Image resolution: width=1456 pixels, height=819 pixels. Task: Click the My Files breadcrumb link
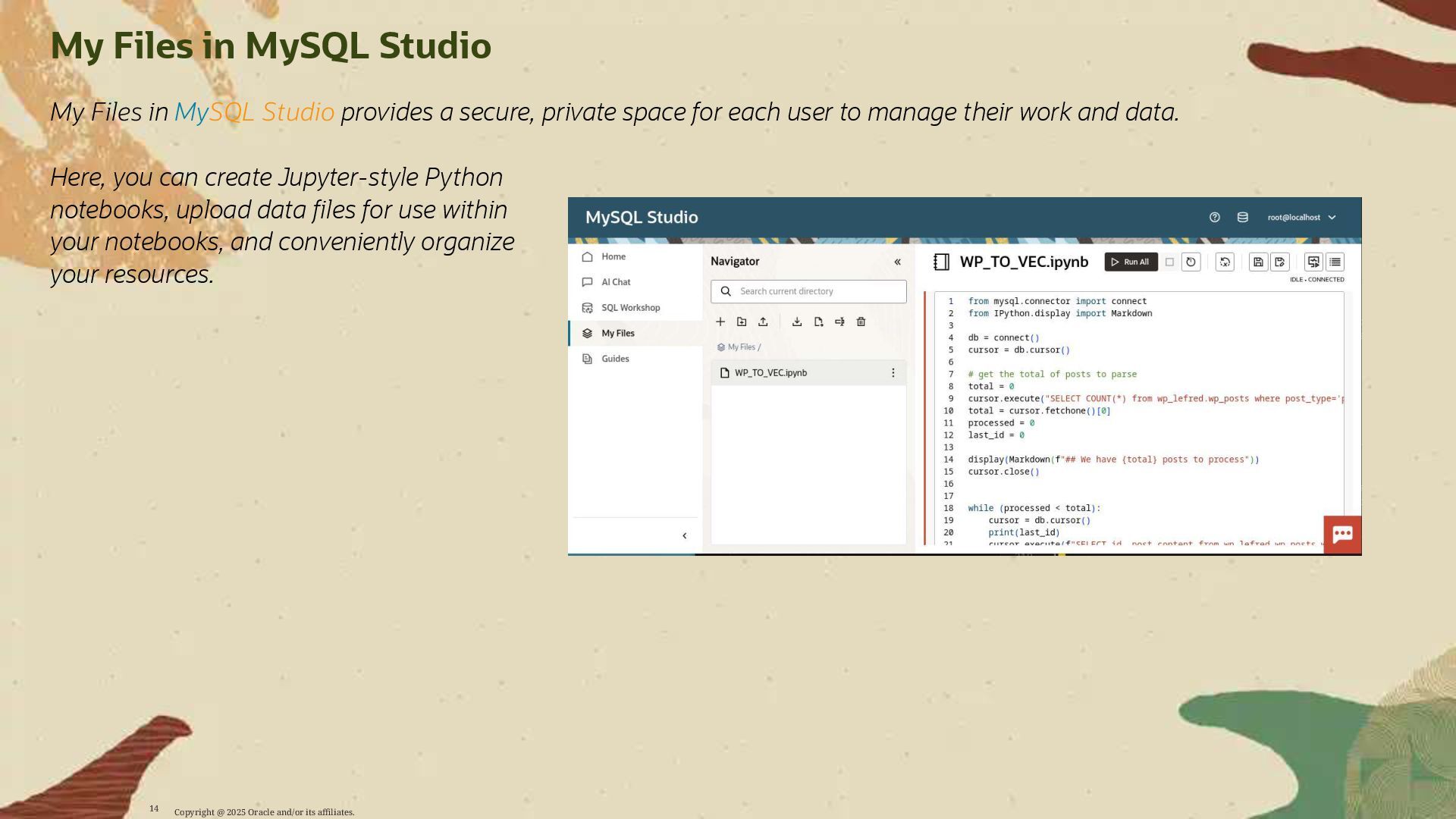(x=741, y=347)
